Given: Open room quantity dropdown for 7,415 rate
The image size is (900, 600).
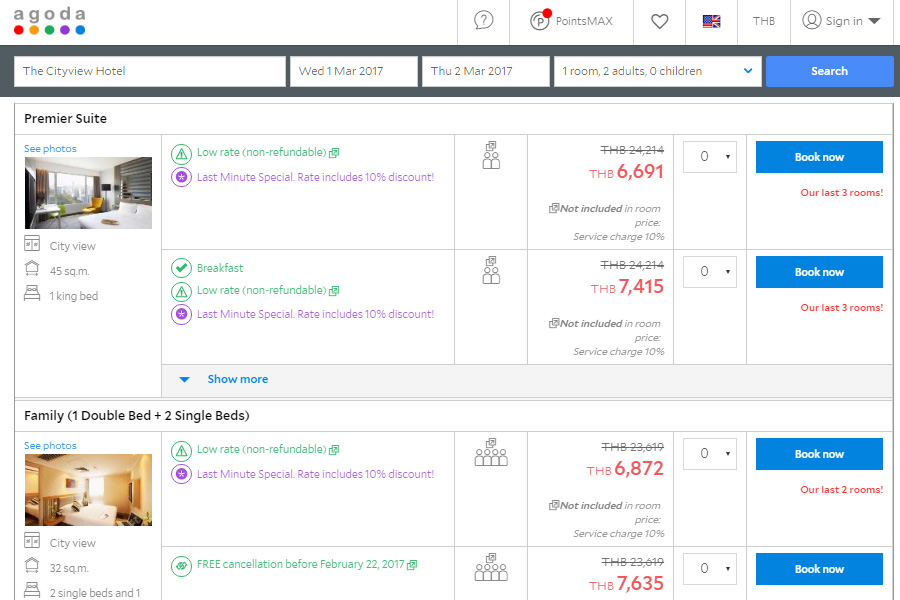Looking at the screenshot, I should click(710, 272).
